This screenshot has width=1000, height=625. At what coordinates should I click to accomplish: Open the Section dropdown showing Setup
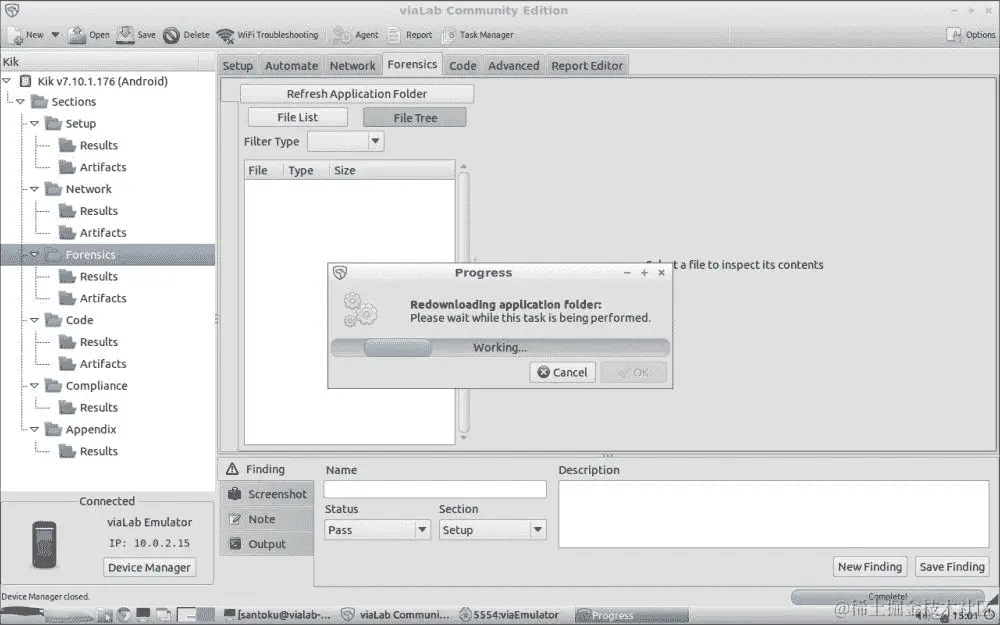point(492,530)
